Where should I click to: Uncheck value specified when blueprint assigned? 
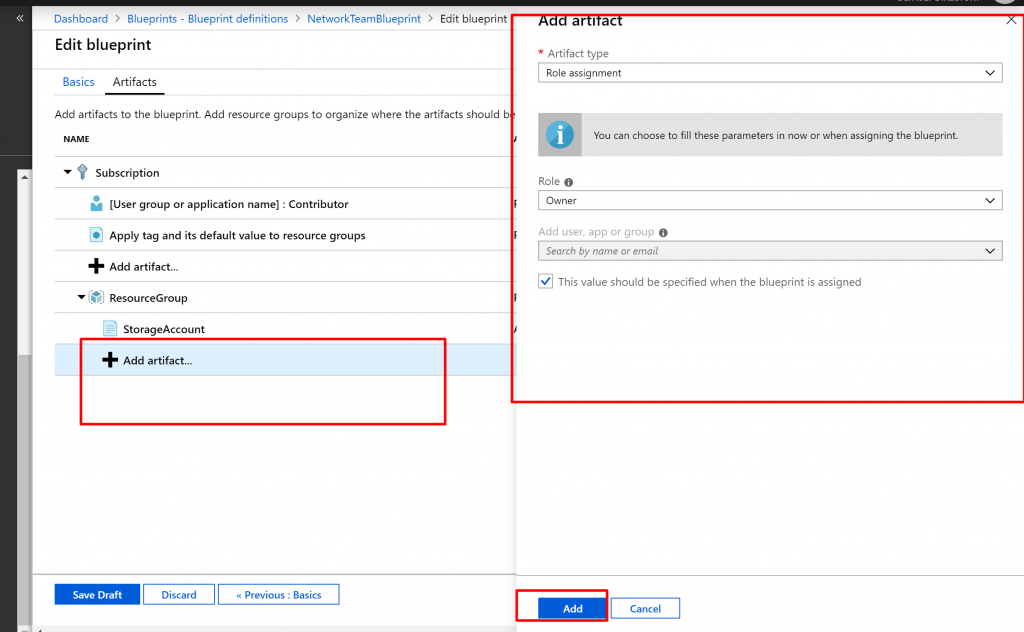tap(545, 282)
